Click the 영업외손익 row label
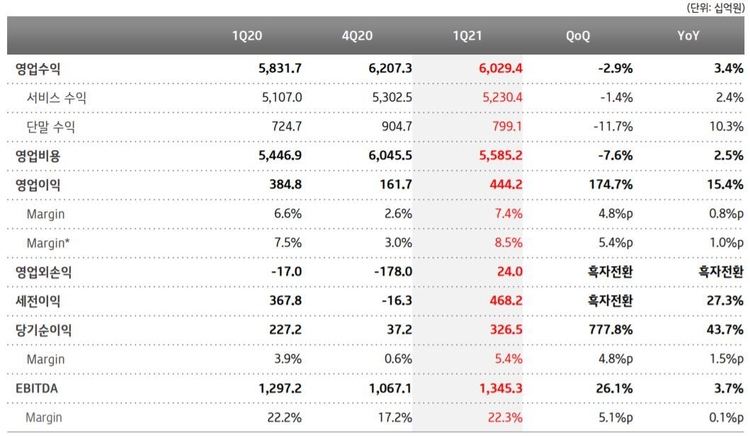This screenshot has height=436, width=750. click(x=44, y=271)
